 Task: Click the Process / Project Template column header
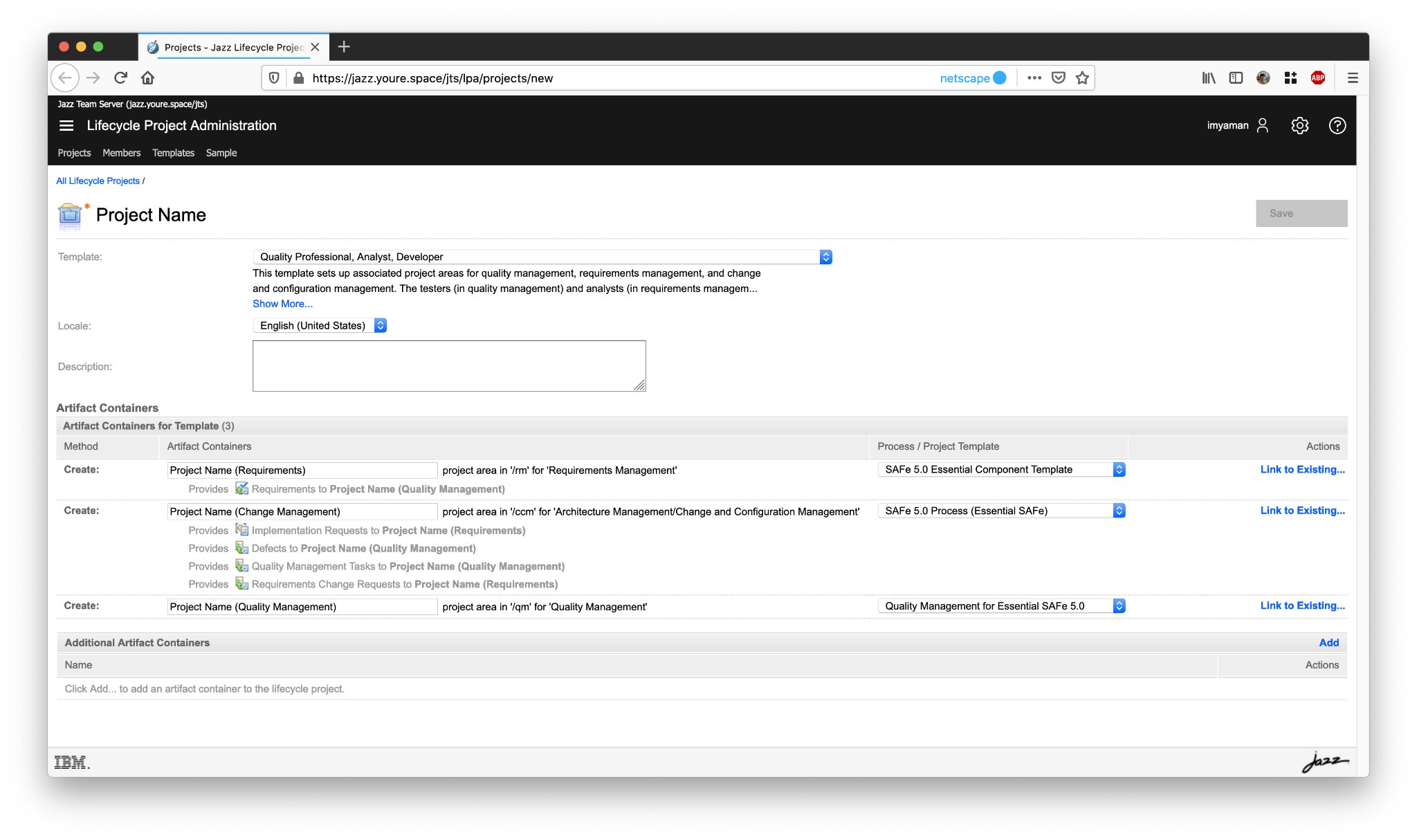click(938, 446)
